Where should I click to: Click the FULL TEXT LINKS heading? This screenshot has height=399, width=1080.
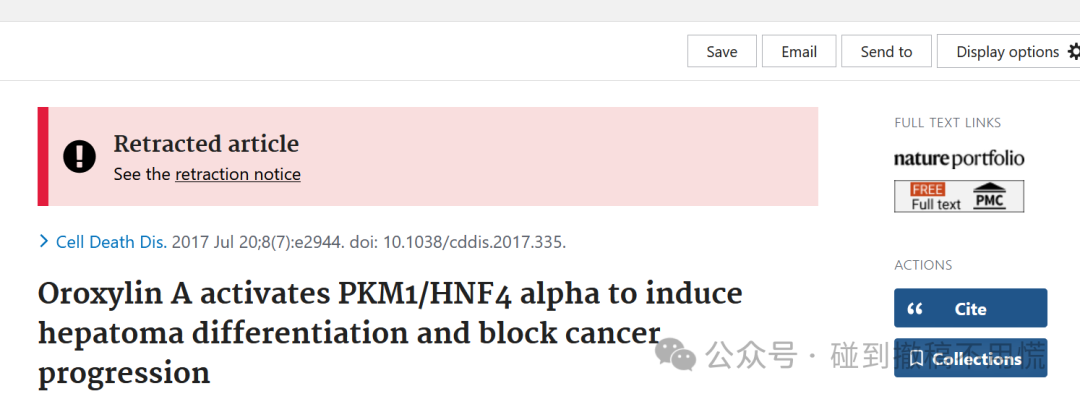point(948,123)
